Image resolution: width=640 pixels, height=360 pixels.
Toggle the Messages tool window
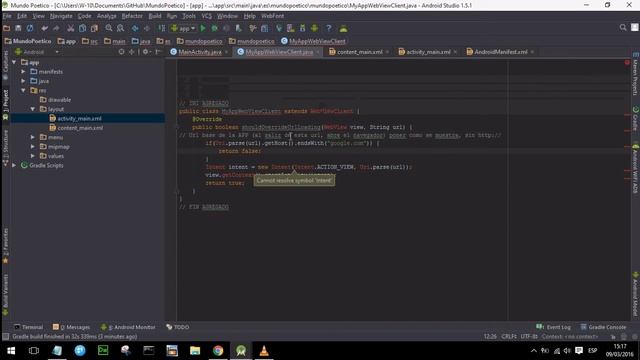coord(71,327)
